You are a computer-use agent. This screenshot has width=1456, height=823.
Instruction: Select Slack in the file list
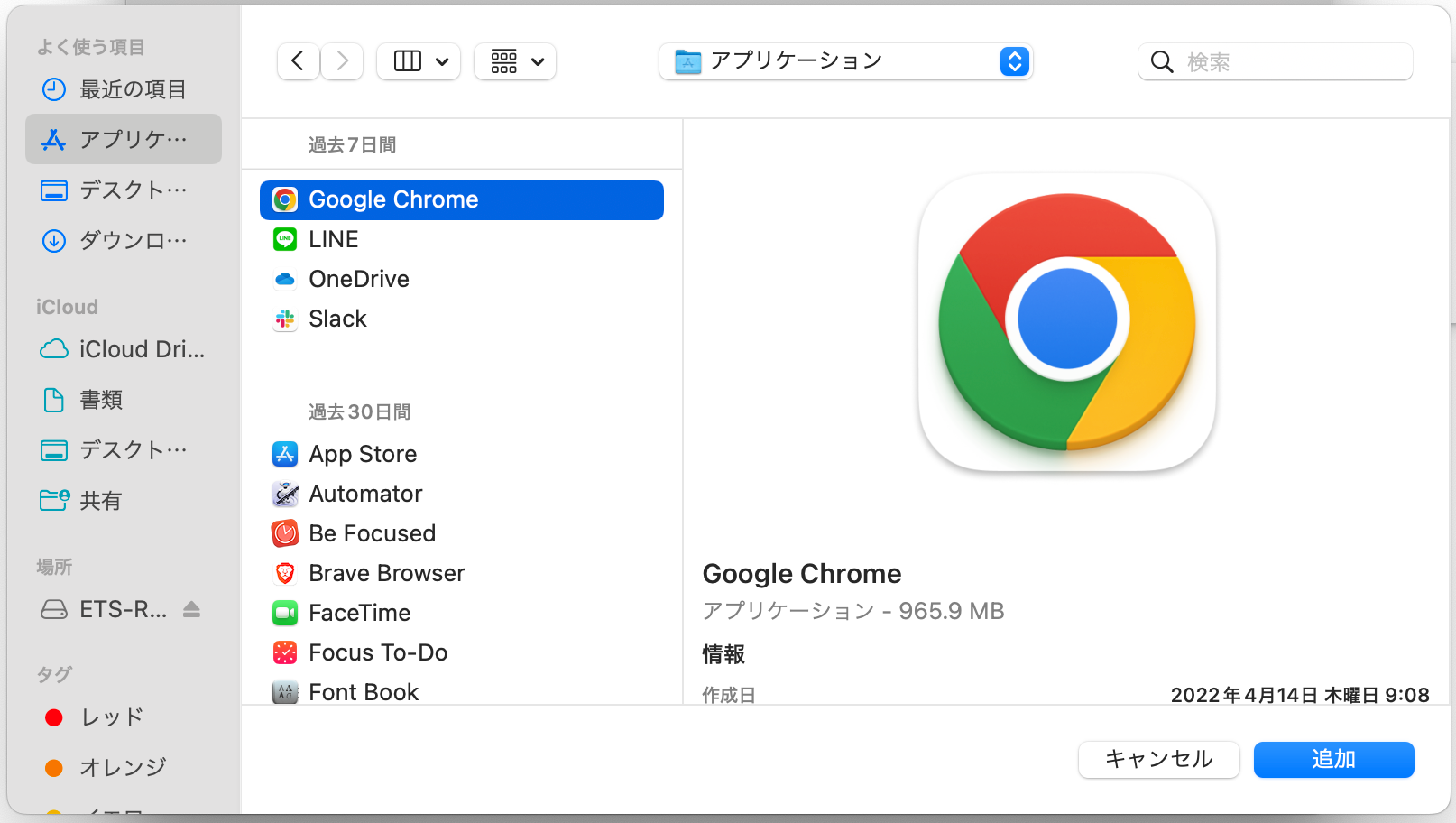[462, 319]
